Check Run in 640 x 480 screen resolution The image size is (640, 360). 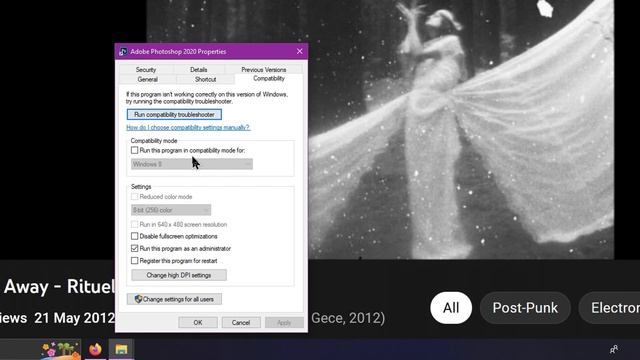134,224
